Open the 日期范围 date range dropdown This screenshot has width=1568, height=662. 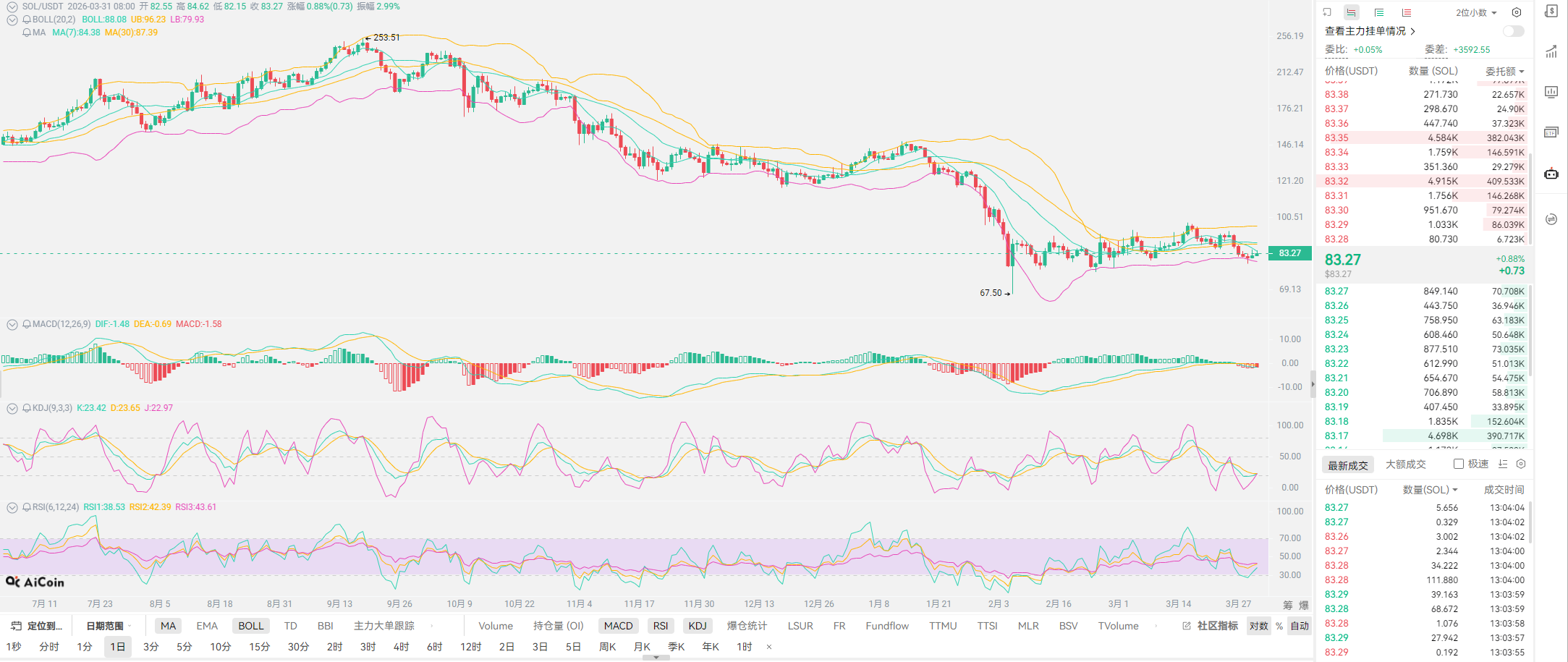pos(109,626)
